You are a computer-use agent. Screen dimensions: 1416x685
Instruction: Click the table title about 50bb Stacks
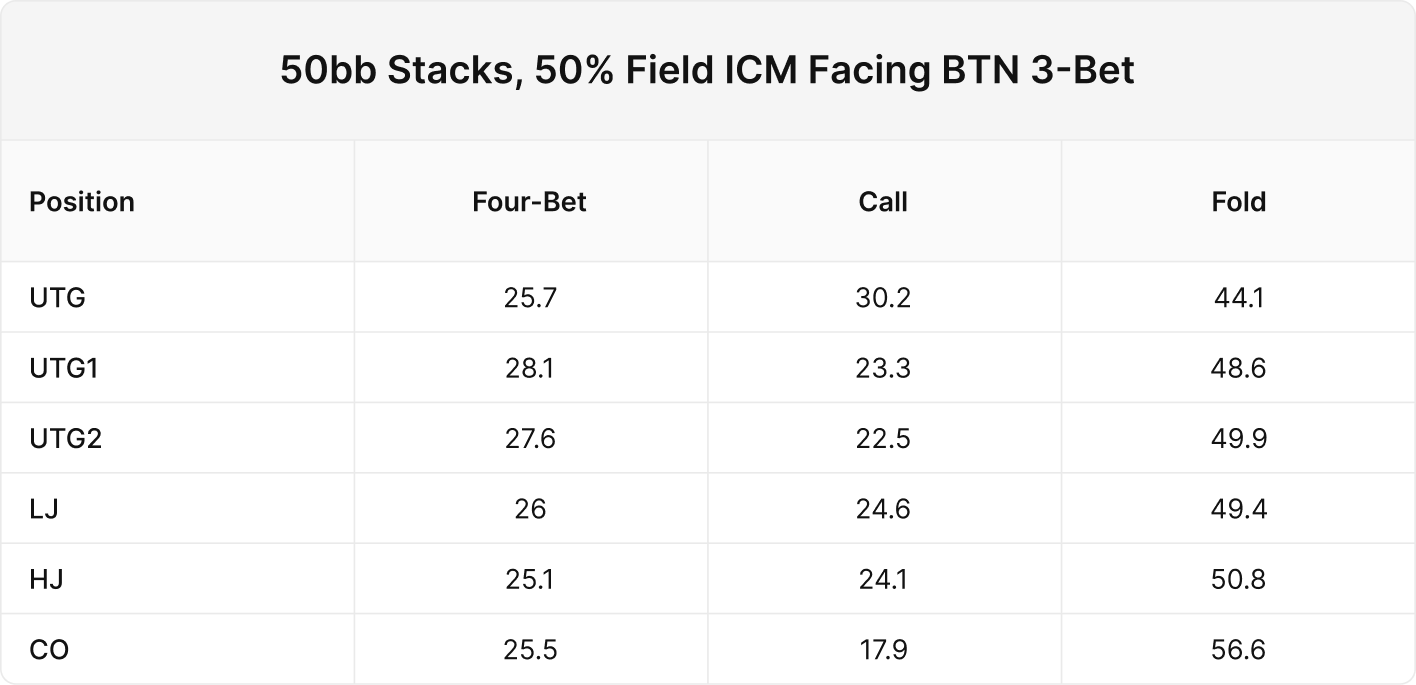707,71
